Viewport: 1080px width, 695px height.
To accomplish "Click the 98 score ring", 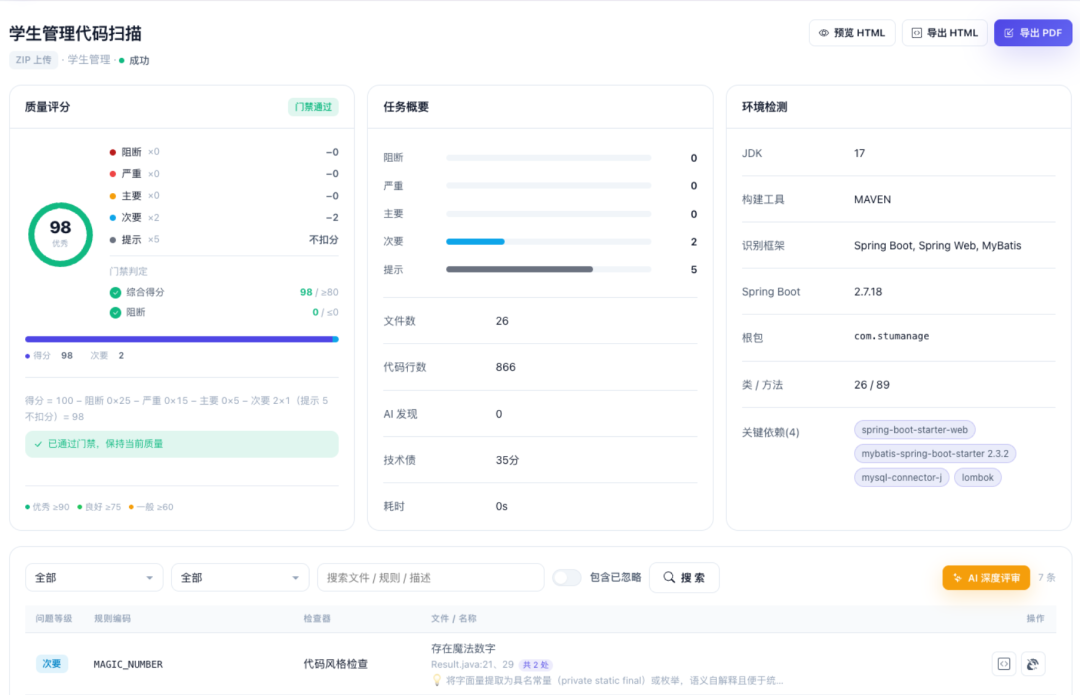I will coord(60,234).
